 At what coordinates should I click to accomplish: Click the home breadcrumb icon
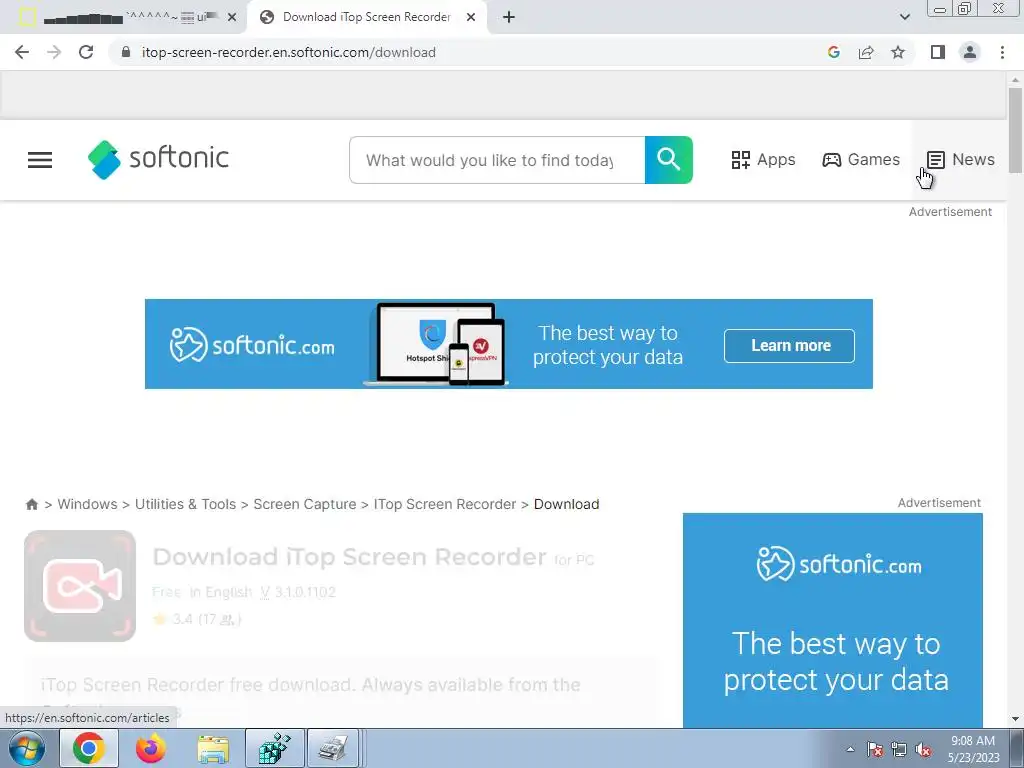[x=31, y=504]
